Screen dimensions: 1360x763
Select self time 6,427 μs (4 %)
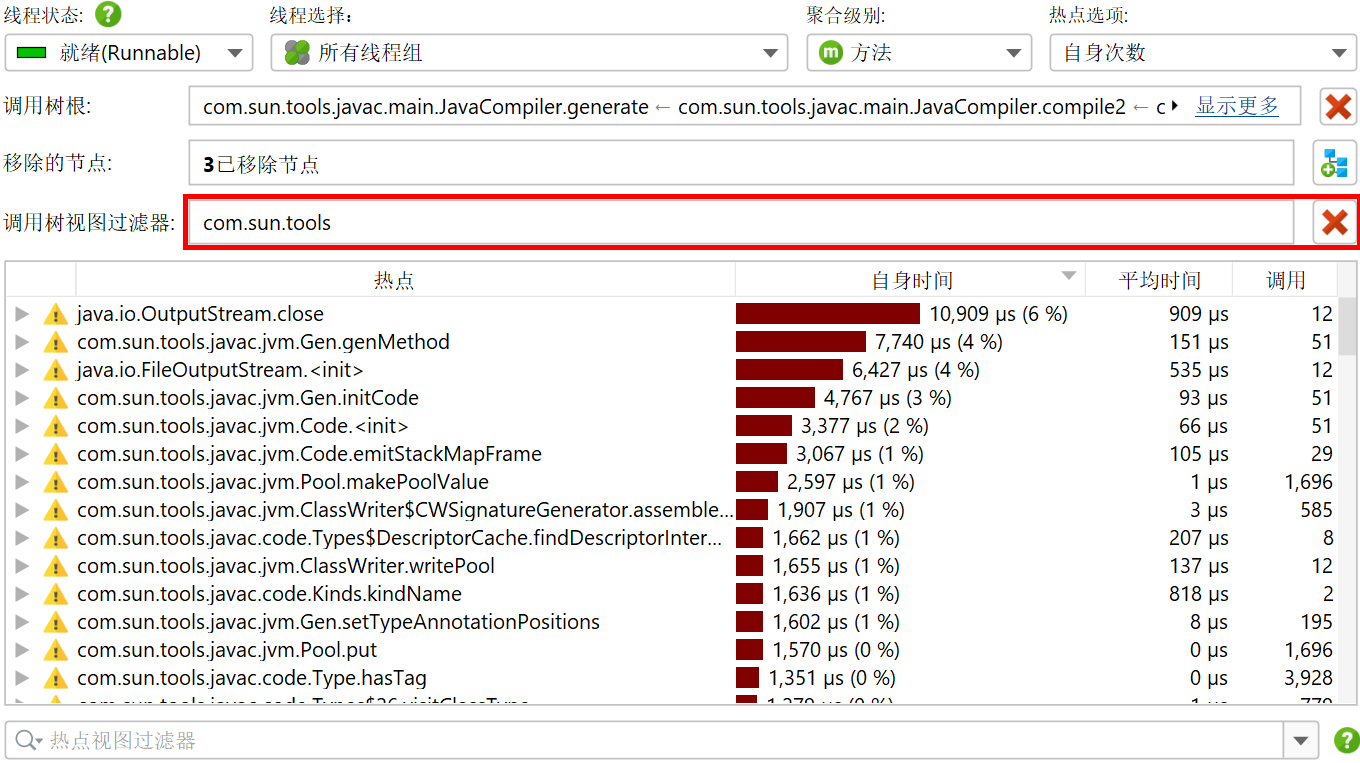(915, 370)
